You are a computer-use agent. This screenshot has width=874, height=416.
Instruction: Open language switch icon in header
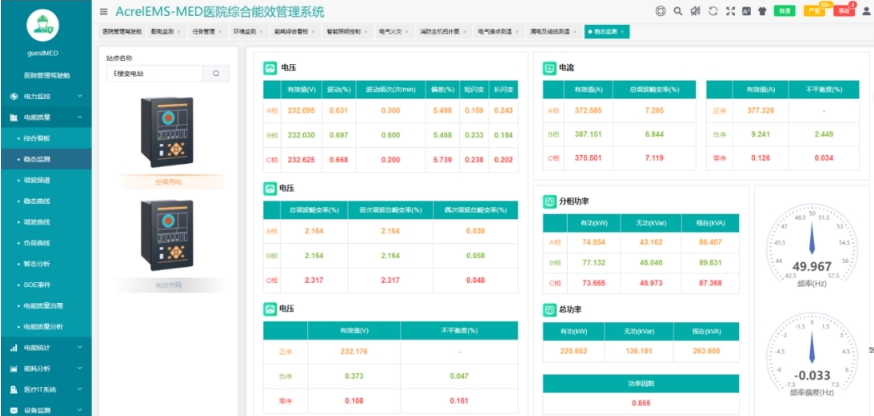(x=746, y=11)
